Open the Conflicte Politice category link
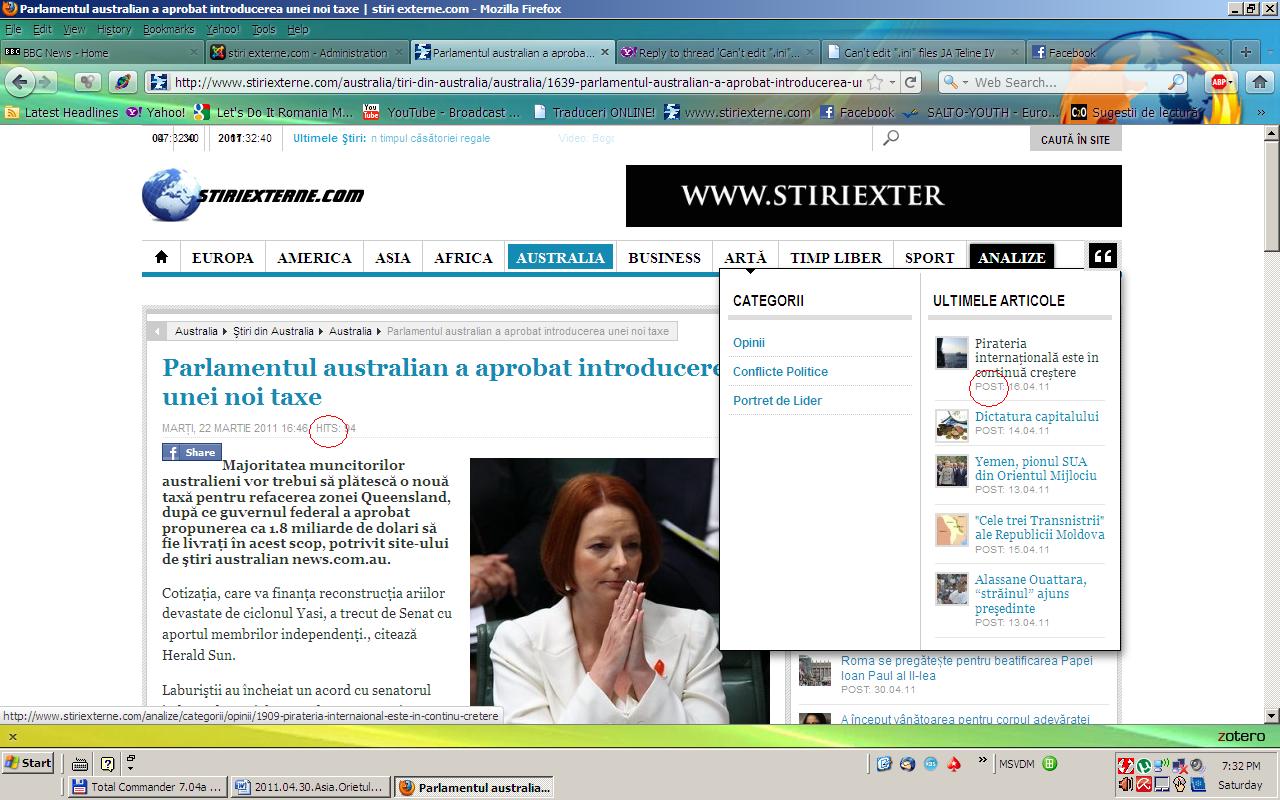 point(780,372)
